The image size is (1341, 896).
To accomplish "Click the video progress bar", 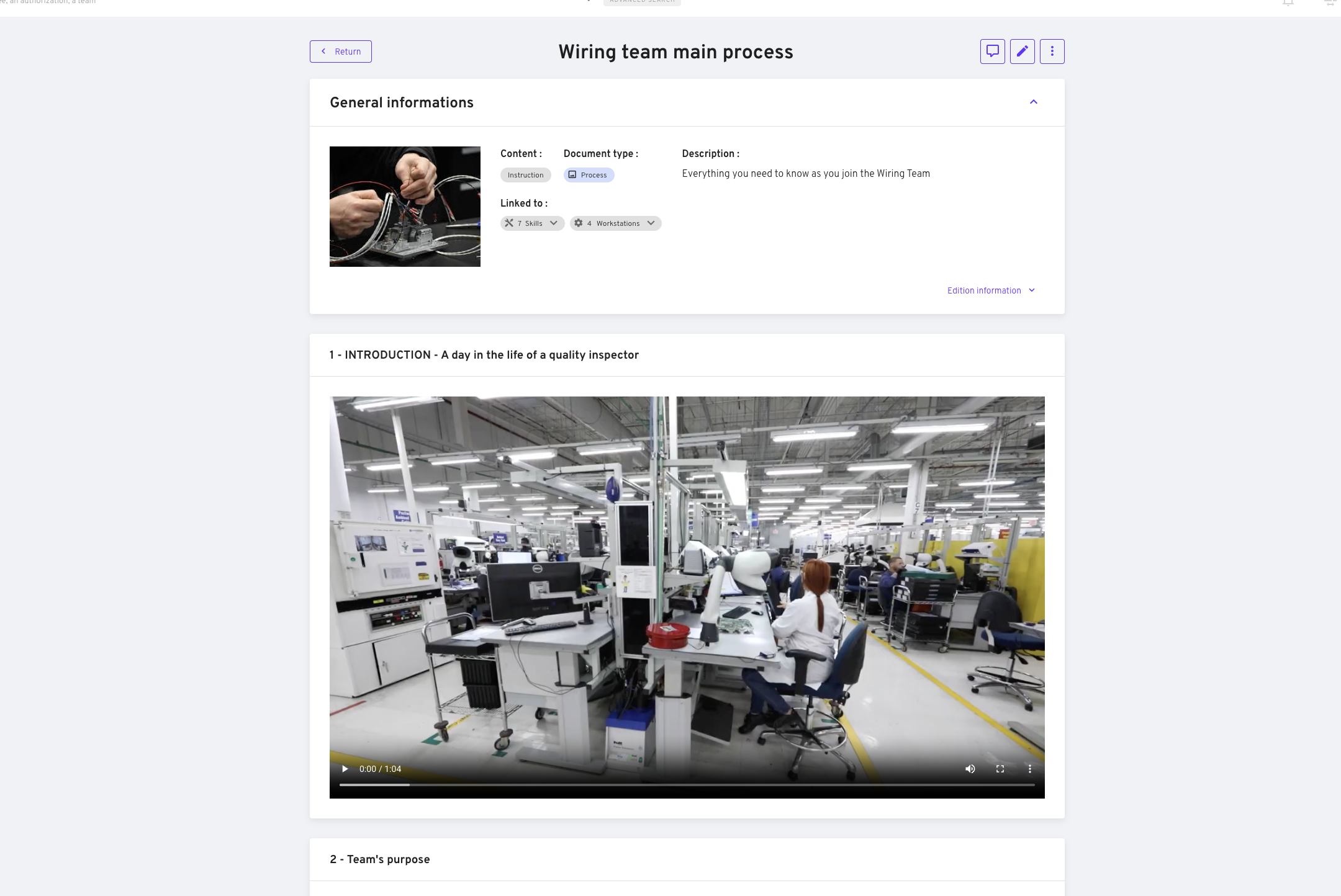I will click(x=687, y=785).
